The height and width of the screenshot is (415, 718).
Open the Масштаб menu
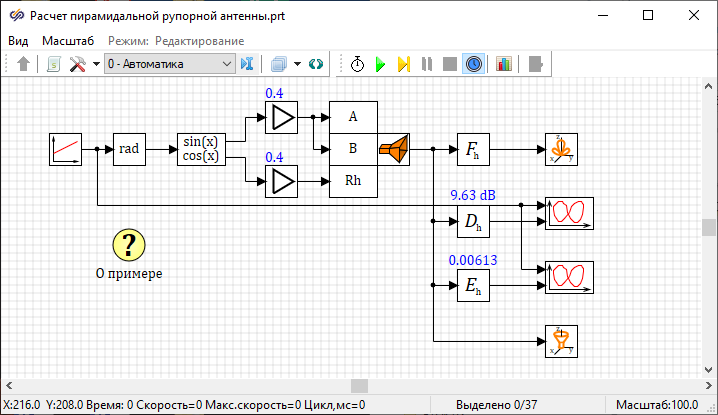click(x=68, y=40)
